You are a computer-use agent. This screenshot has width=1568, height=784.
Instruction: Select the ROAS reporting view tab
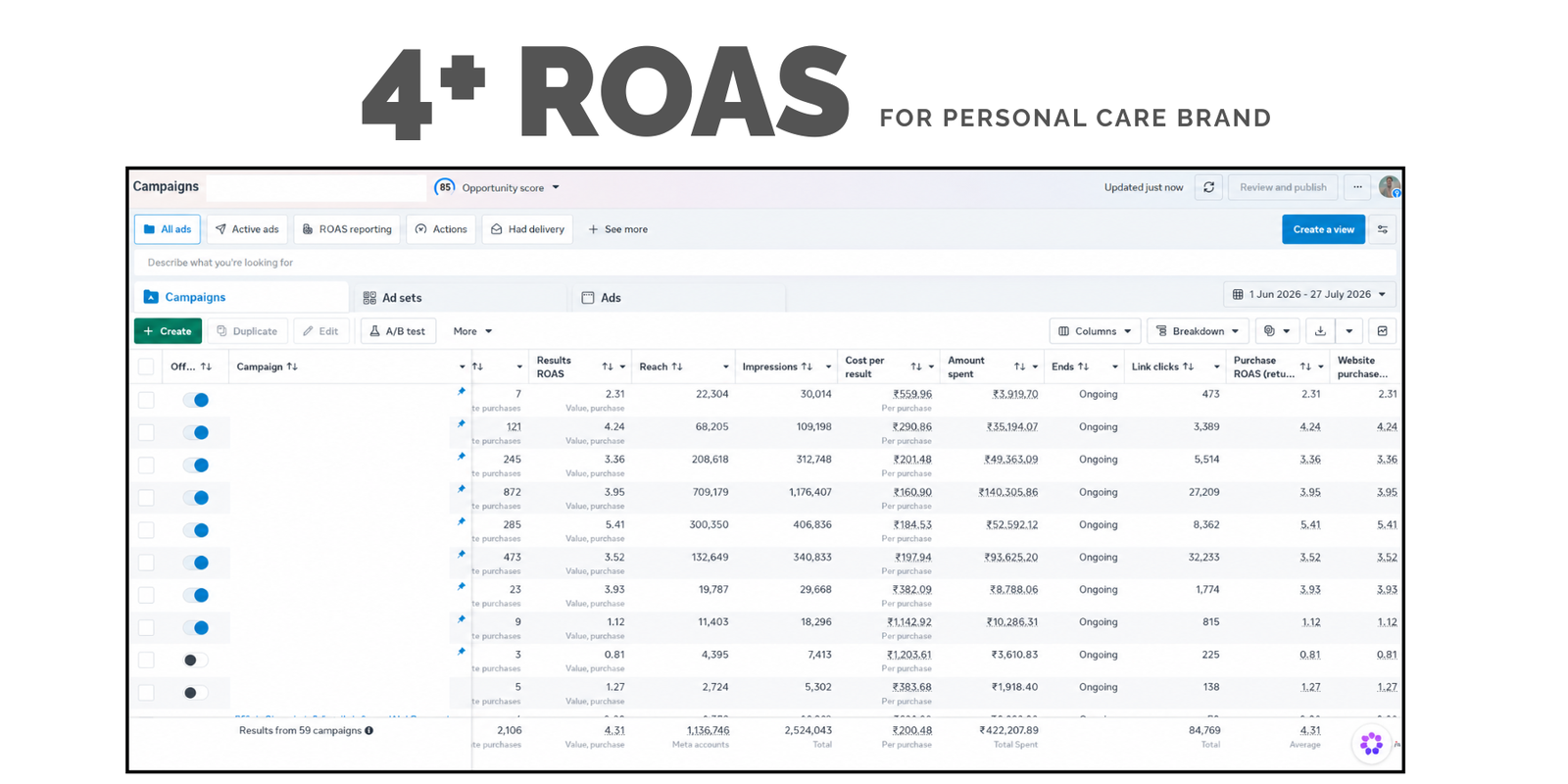[x=347, y=229]
